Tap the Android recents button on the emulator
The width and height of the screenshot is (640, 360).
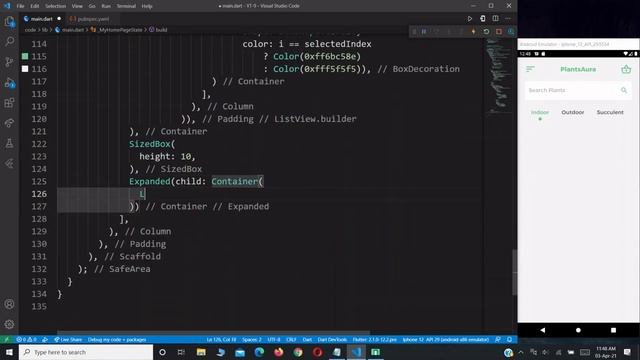pyautogui.click(x=613, y=330)
